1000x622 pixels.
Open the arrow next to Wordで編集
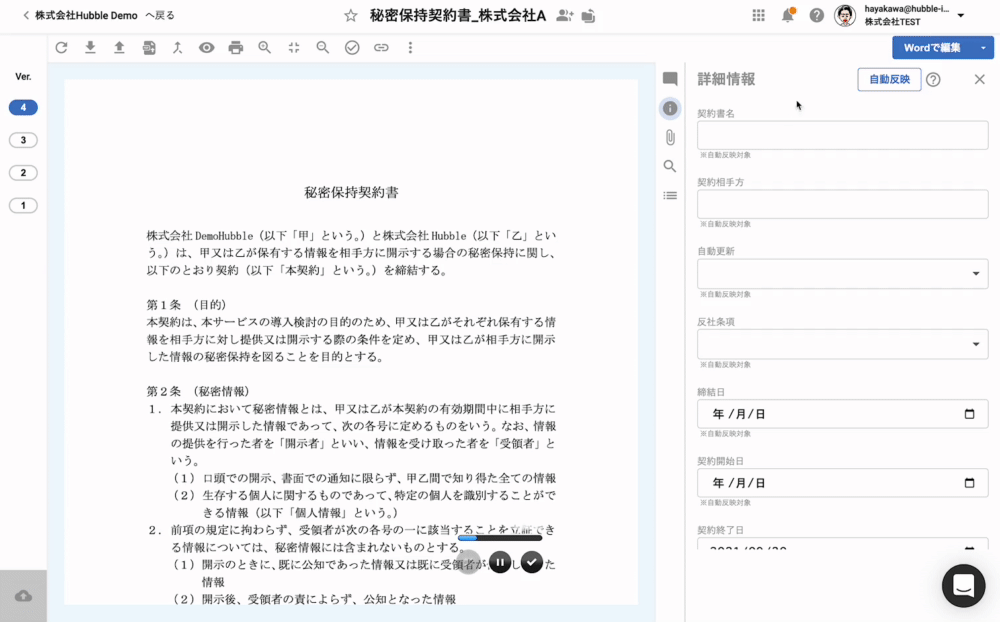coord(983,48)
